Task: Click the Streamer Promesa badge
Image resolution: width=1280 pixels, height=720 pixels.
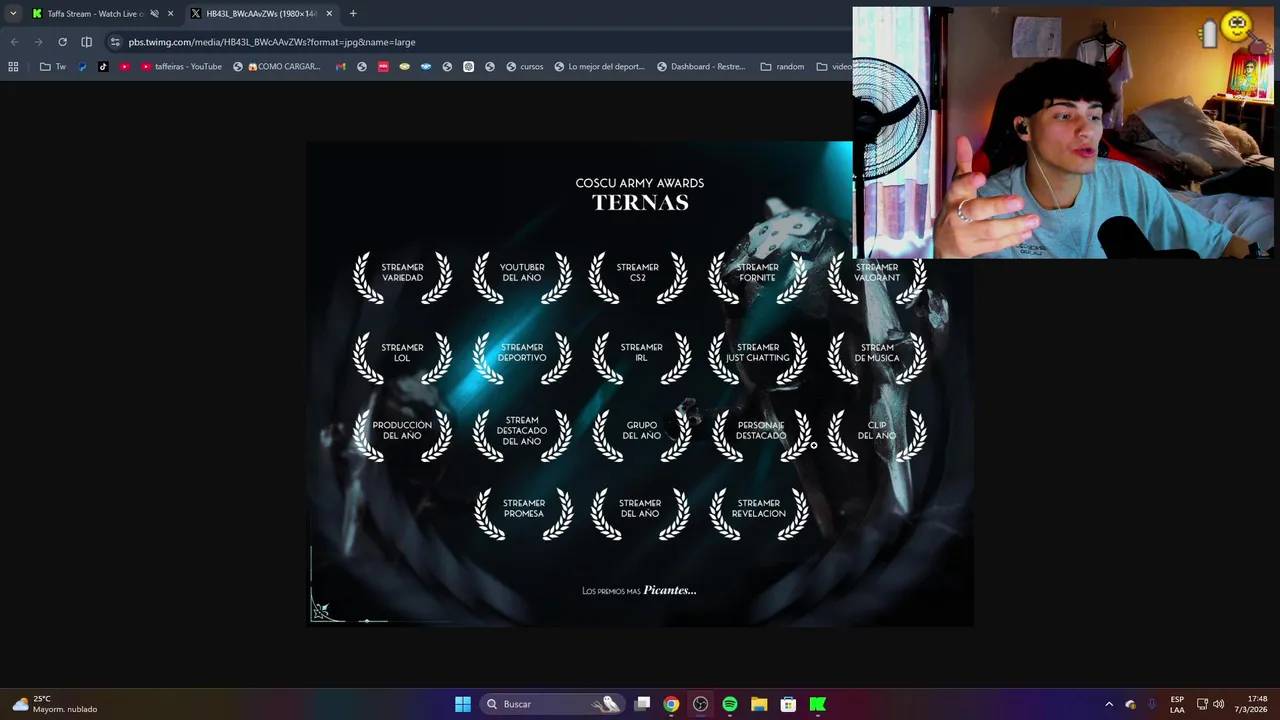Action: (524, 513)
